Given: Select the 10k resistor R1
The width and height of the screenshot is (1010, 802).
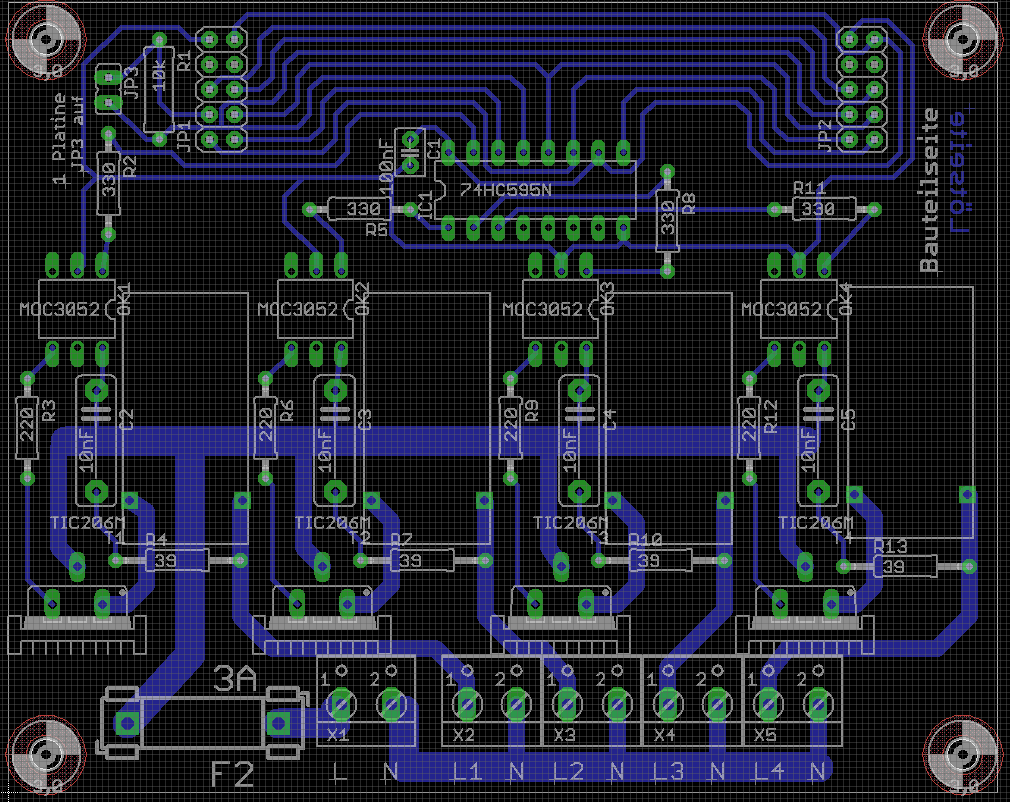Looking at the screenshot, I should tap(158, 89).
